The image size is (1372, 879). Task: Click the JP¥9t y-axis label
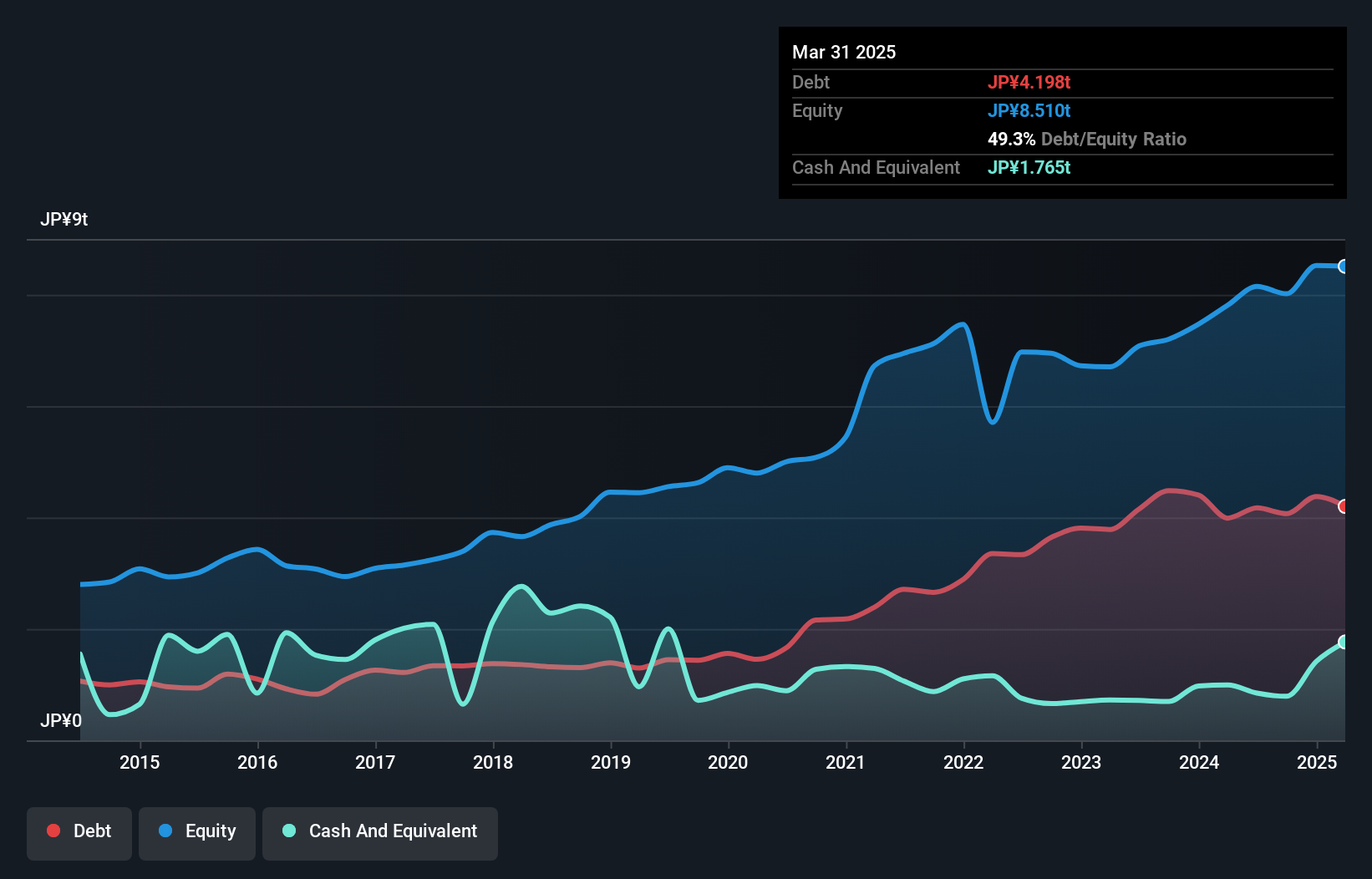64,219
